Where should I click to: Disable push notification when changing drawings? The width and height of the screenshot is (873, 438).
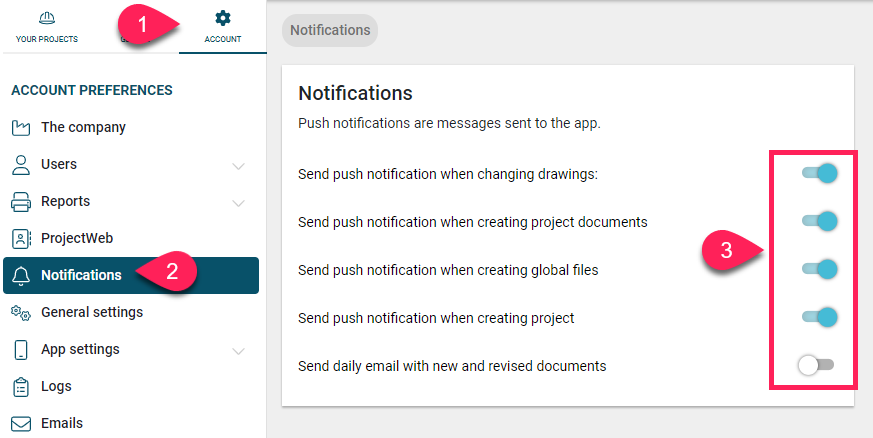(820, 173)
